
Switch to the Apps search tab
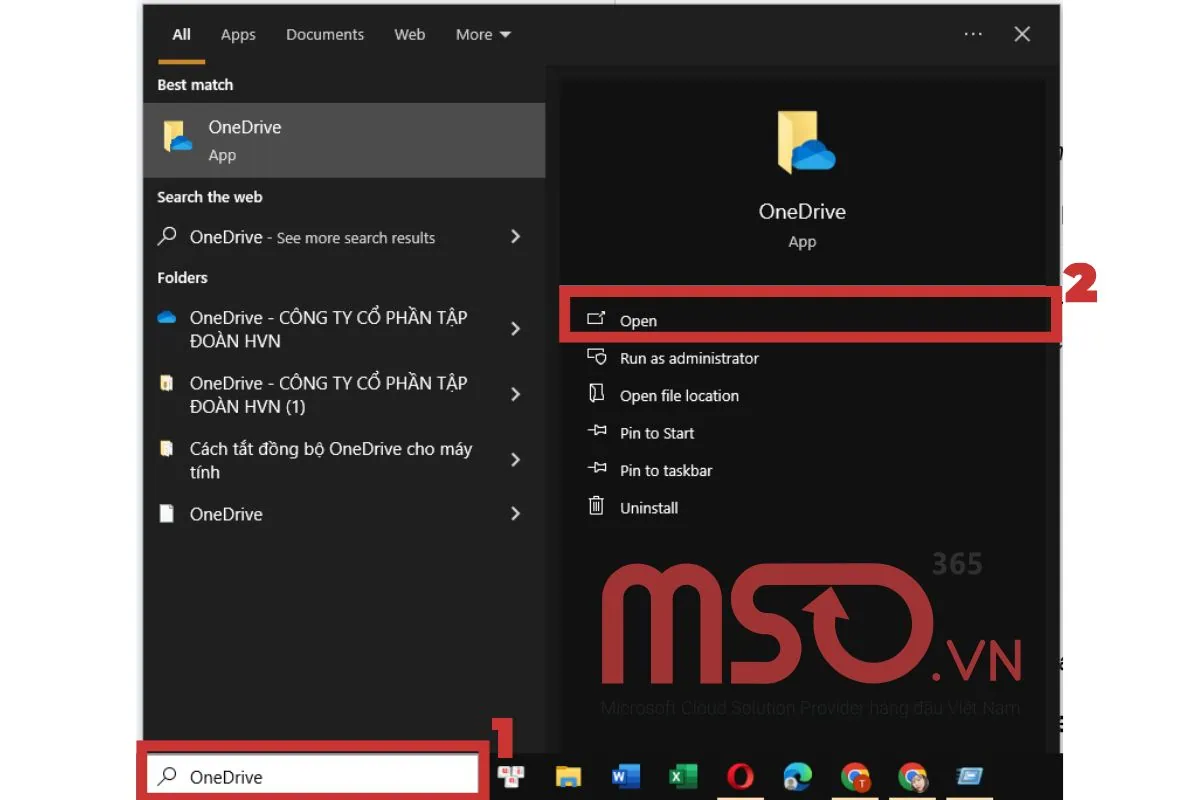tap(238, 34)
